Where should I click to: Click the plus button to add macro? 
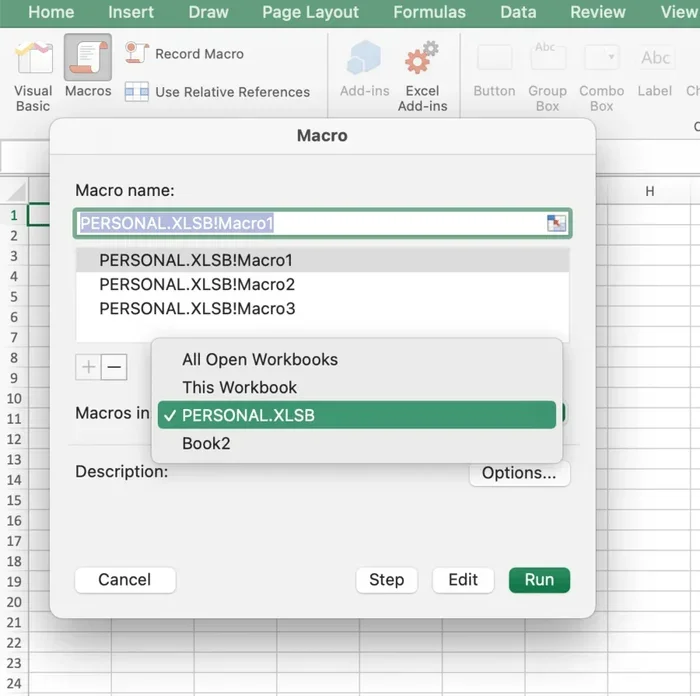pyautogui.click(x=88, y=367)
